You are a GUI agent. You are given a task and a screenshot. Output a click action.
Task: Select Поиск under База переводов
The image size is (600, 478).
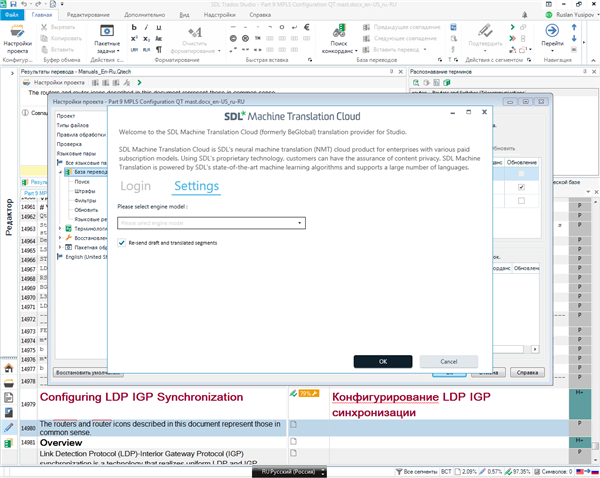pos(82,181)
